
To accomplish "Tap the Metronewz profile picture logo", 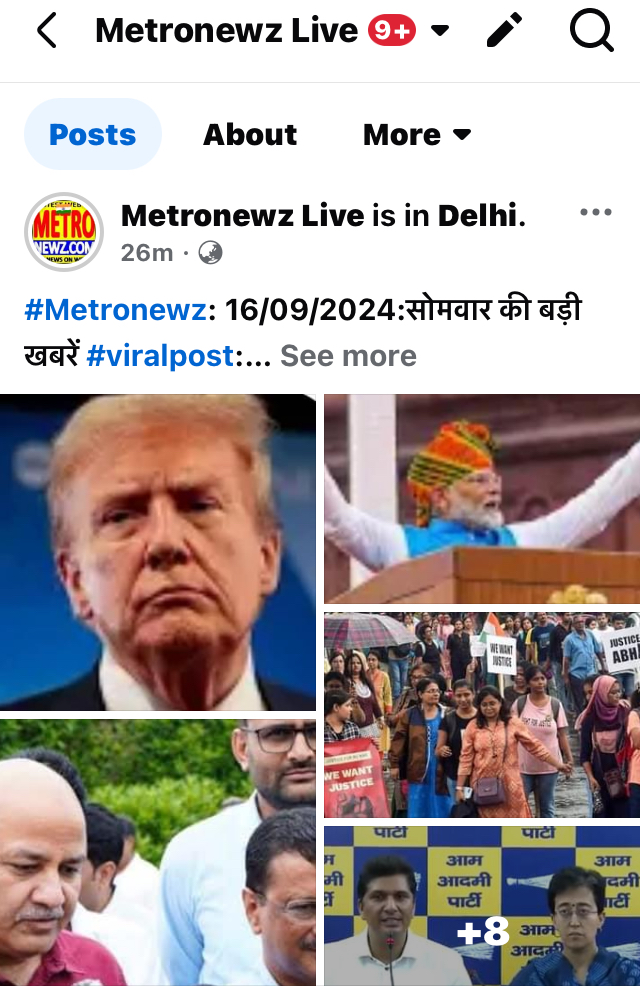I will click(63, 232).
